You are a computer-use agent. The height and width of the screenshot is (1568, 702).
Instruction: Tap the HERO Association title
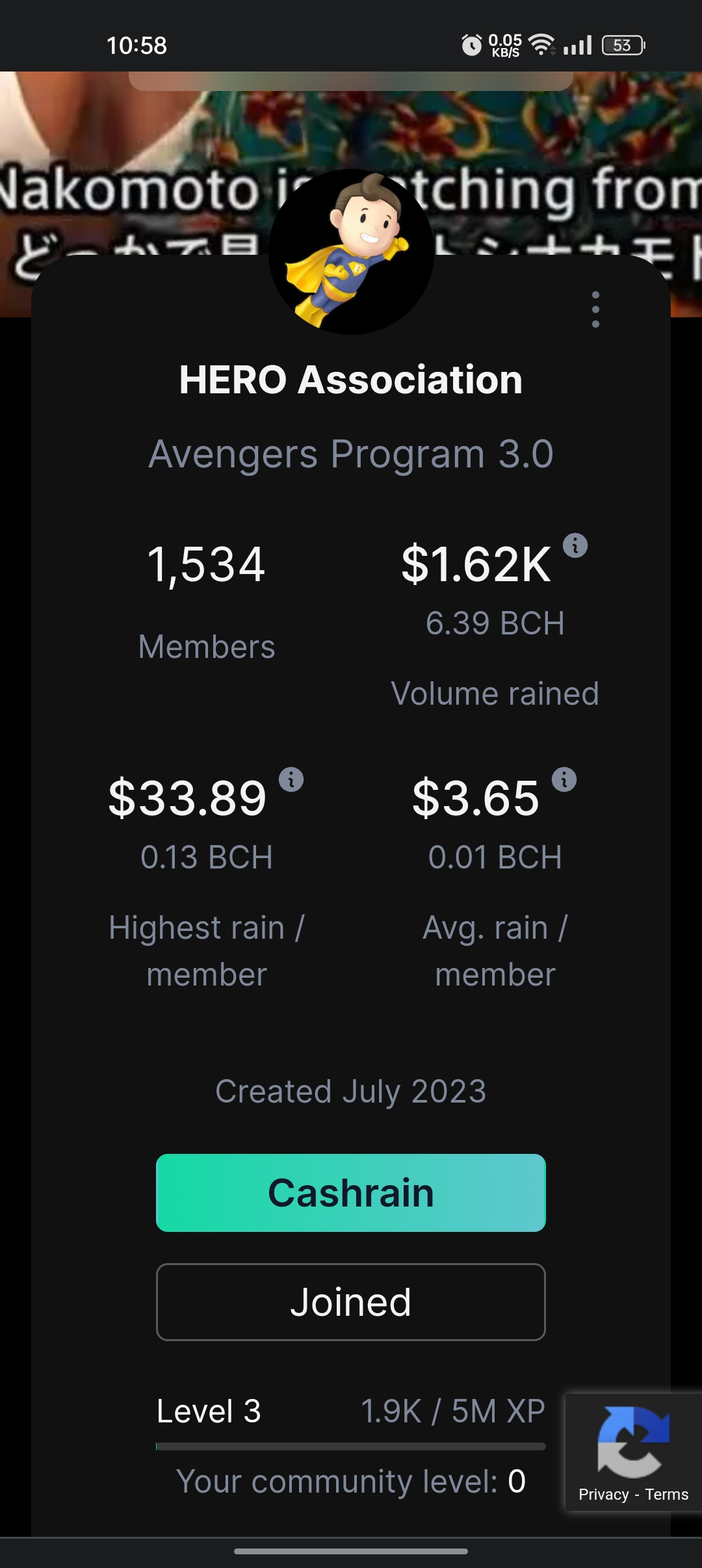351,380
